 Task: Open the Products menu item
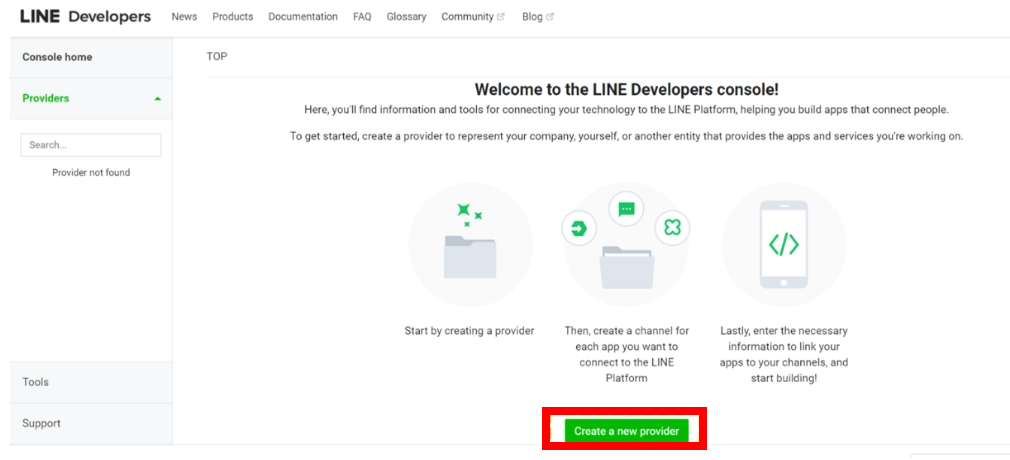coord(233,17)
